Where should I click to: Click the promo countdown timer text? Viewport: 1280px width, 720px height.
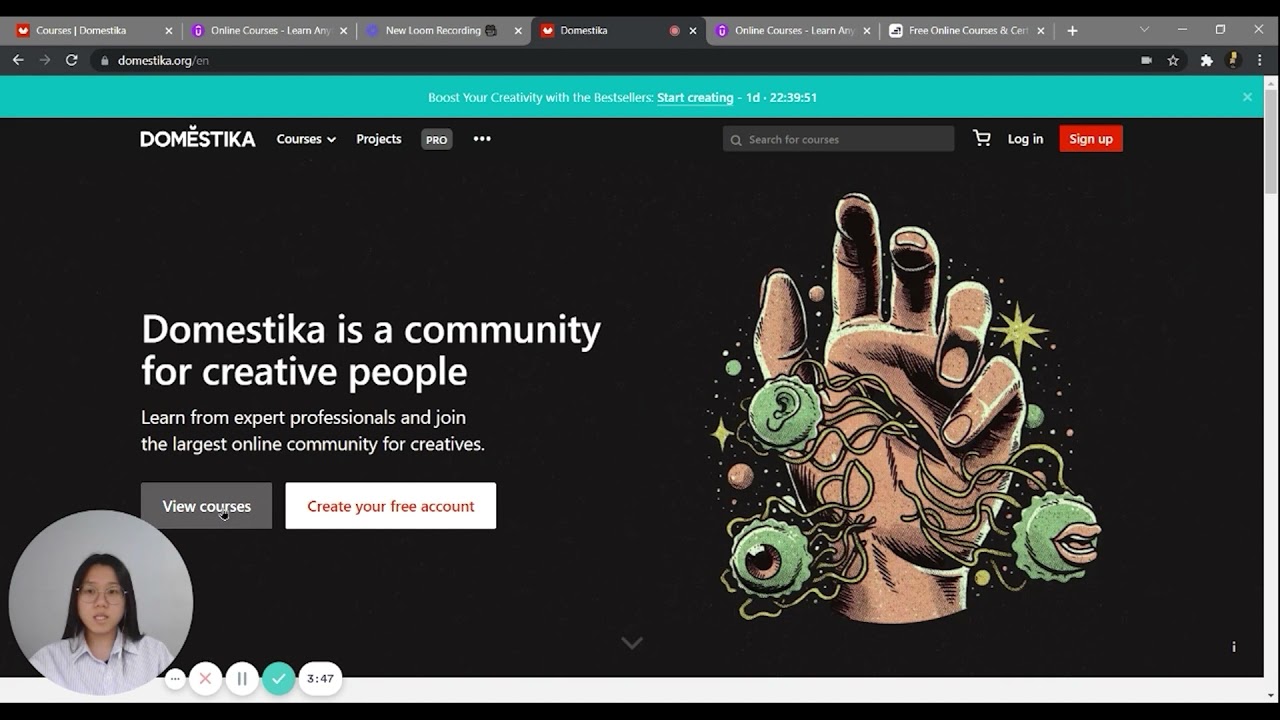tap(782, 97)
